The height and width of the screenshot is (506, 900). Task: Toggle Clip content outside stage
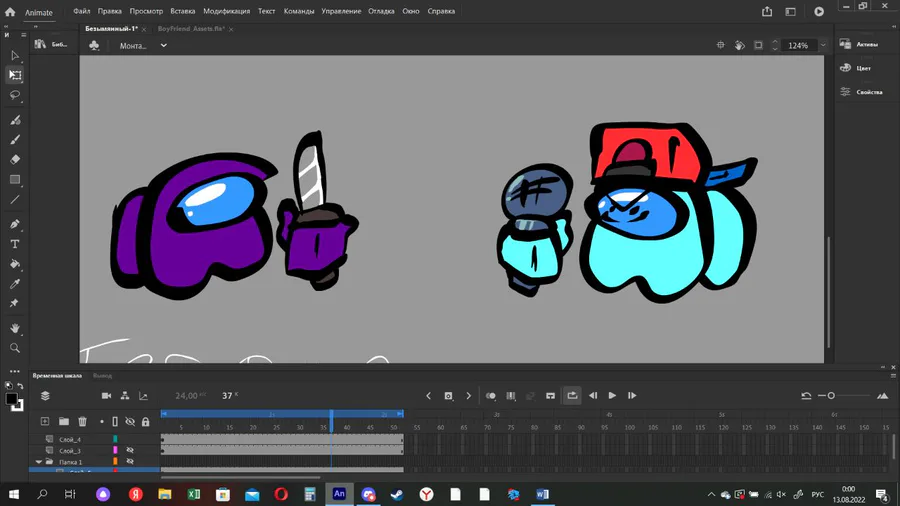pos(758,45)
